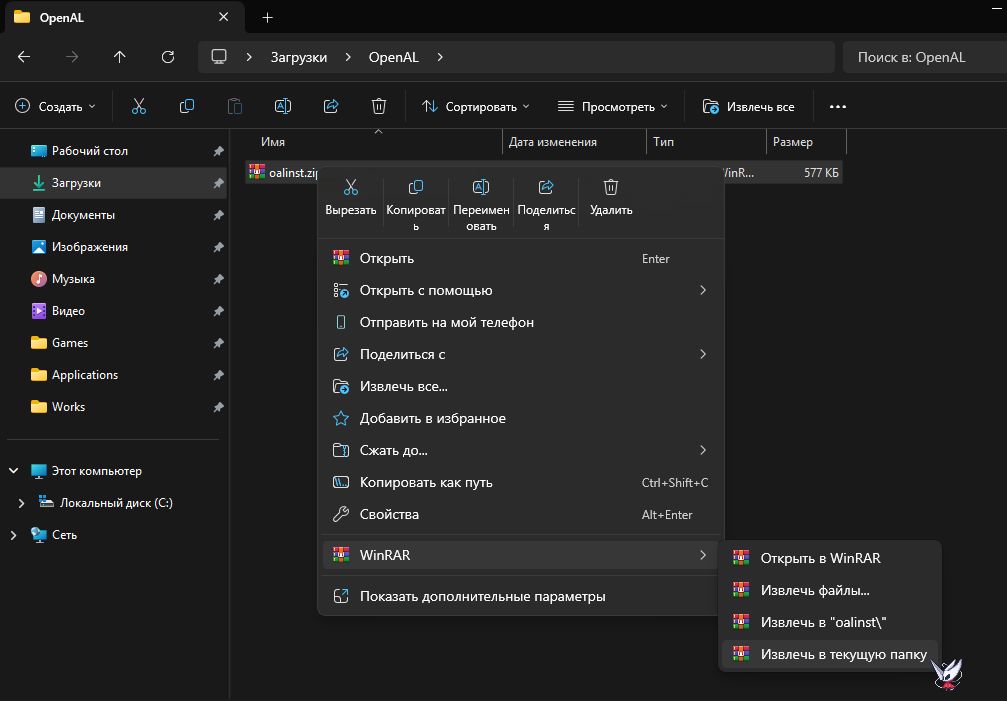
Task: Select Извлечь все... in the context menu
Action: coord(521,386)
